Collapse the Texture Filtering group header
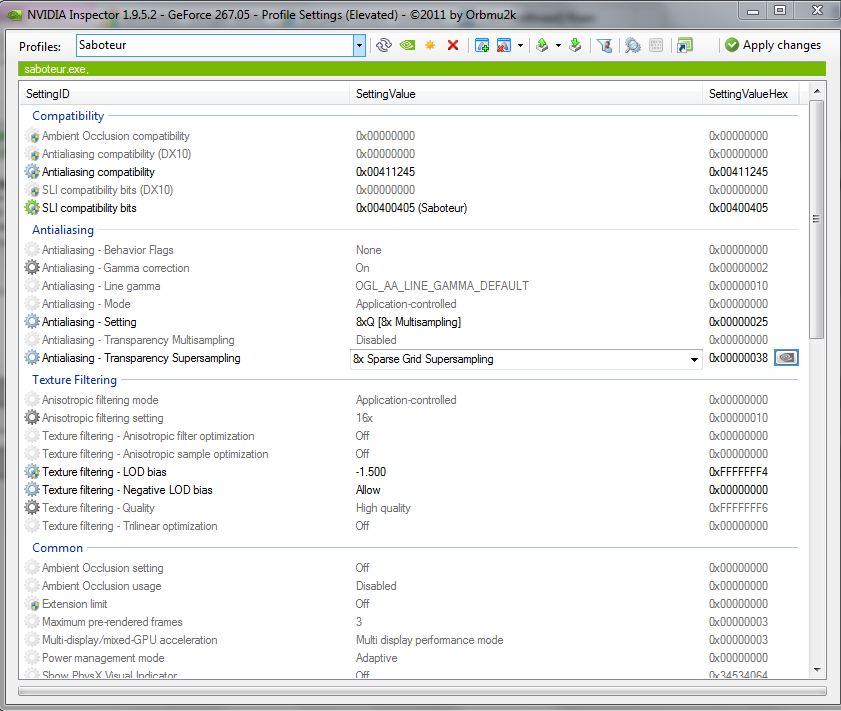 [x=75, y=380]
